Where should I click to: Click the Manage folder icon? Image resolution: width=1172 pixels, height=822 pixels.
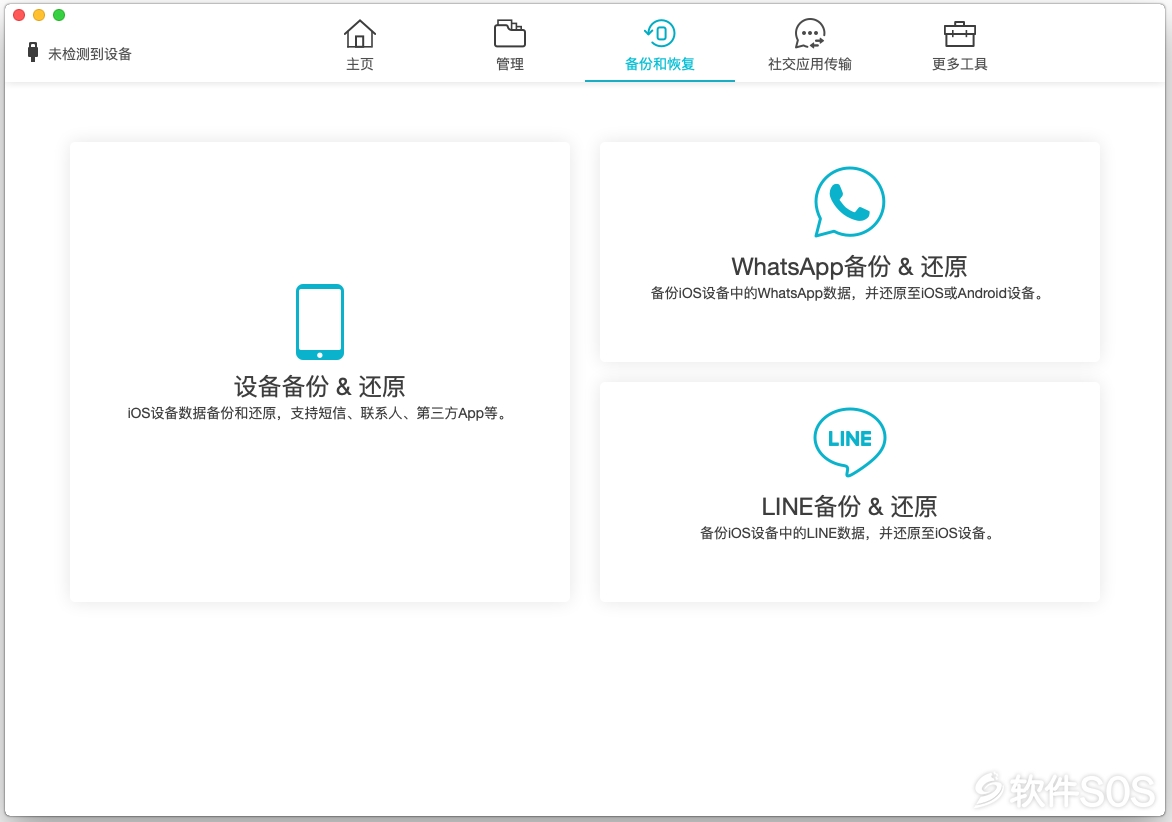click(x=510, y=34)
